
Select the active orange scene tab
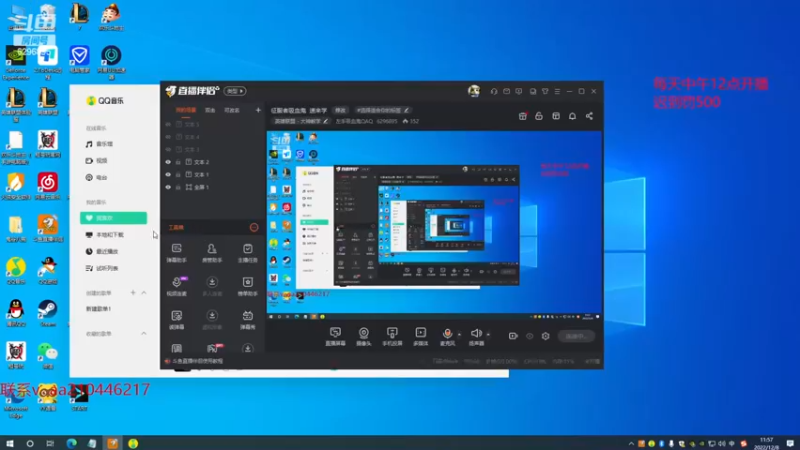(186, 110)
